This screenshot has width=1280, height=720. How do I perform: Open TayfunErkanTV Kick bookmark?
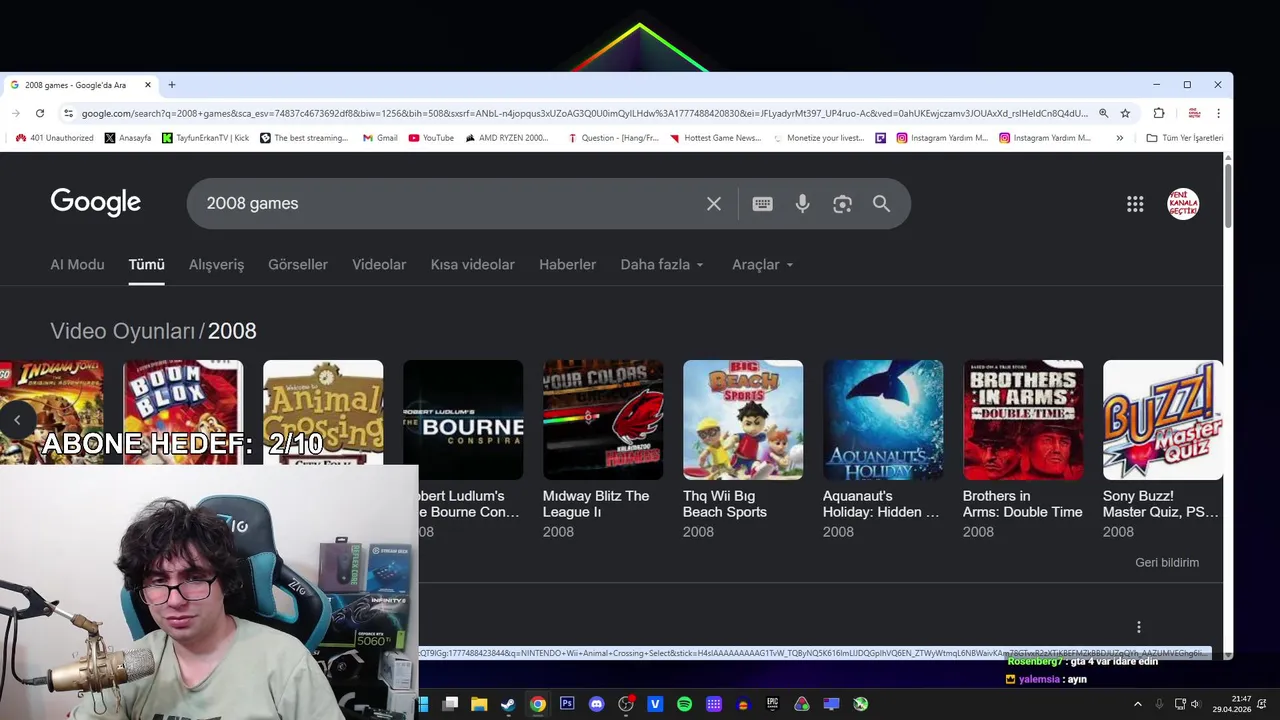coord(205,138)
